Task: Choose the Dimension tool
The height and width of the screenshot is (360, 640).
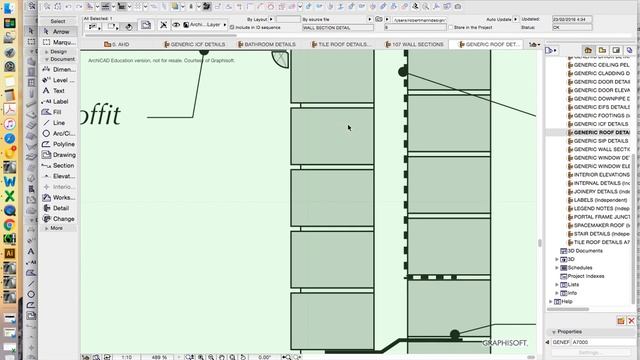Action: point(58,69)
